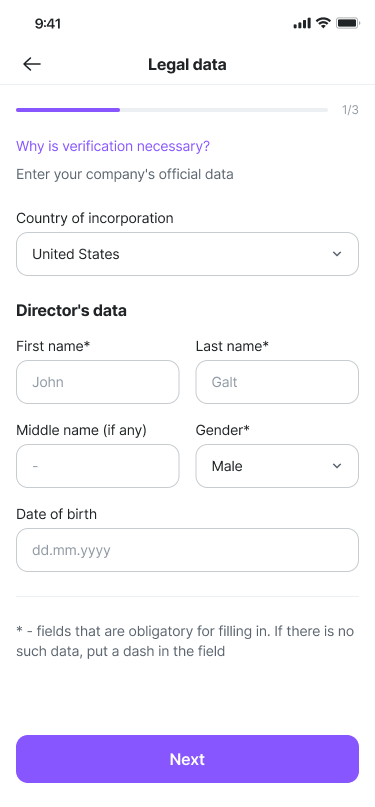The width and height of the screenshot is (375, 807).
Task: Click the purple progress bar
Action: (172, 110)
